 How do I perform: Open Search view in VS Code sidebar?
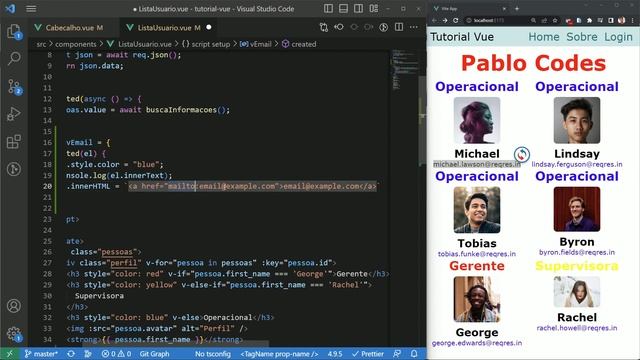14,59
